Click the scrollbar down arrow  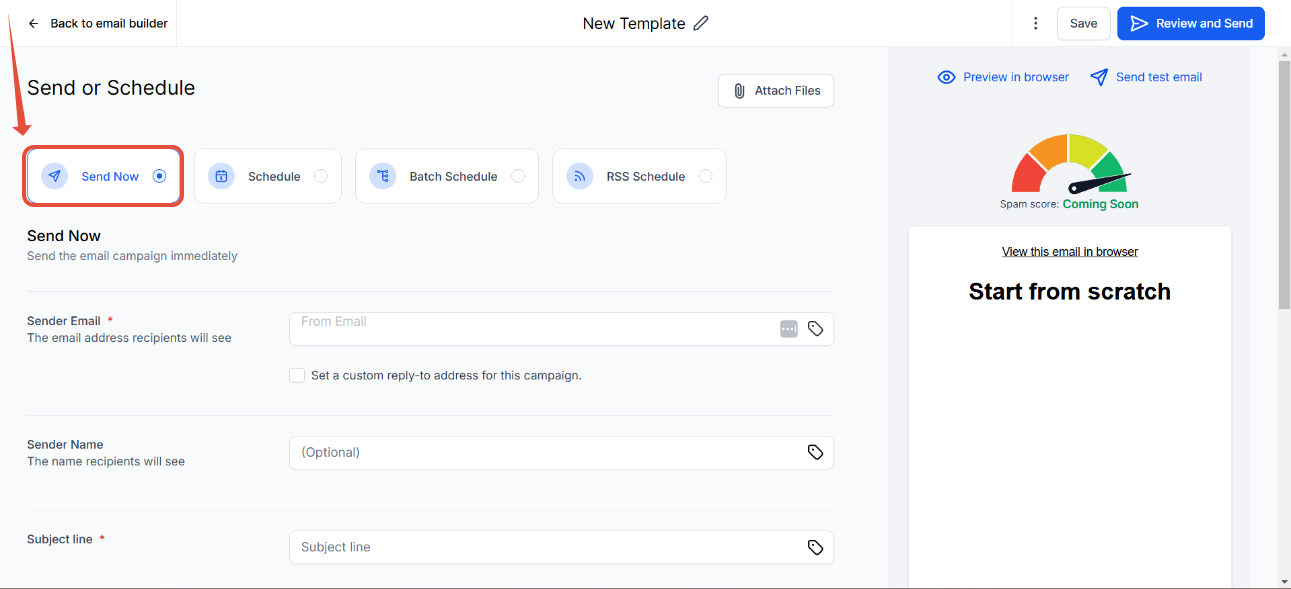(1284, 581)
